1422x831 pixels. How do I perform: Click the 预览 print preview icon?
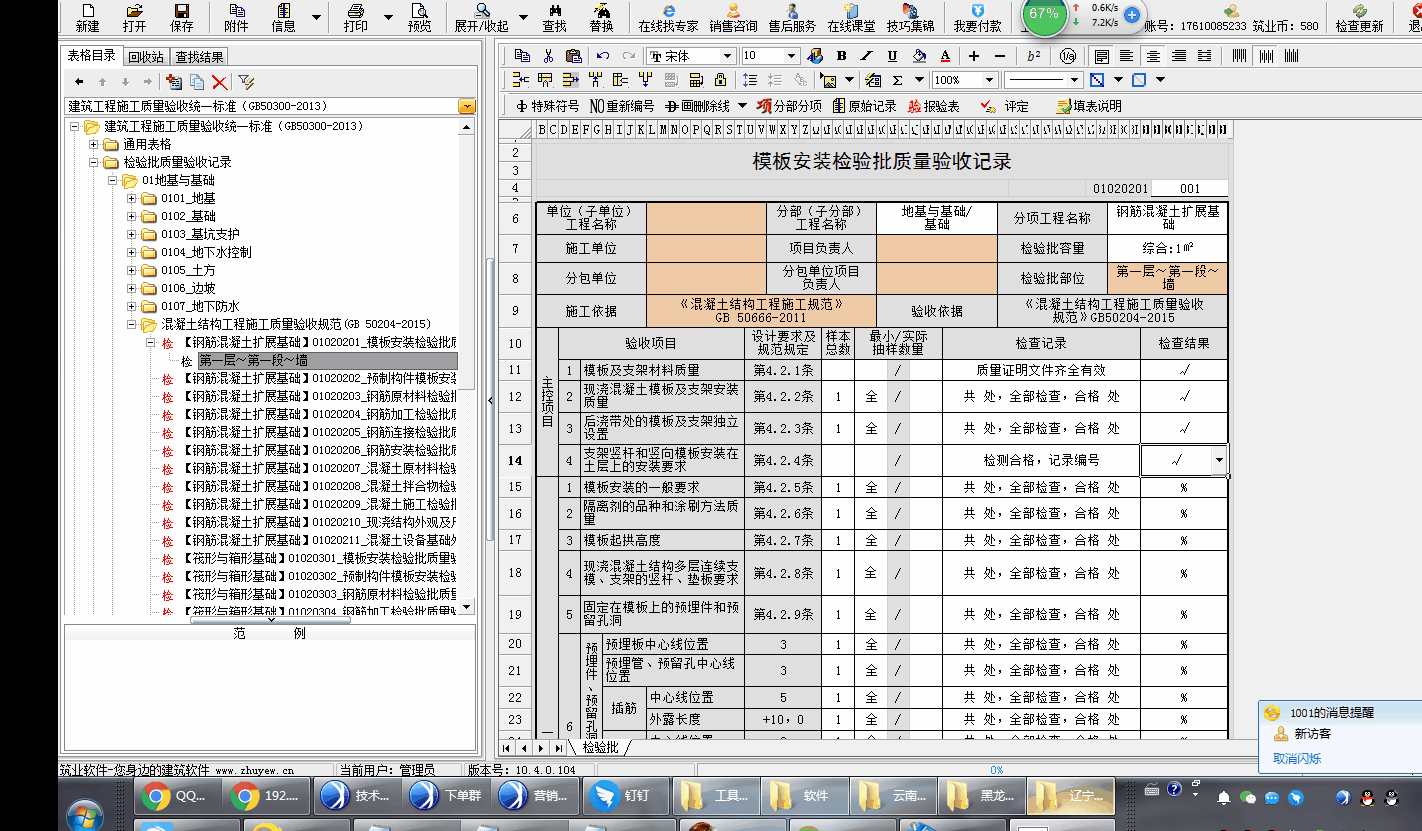[x=419, y=17]
